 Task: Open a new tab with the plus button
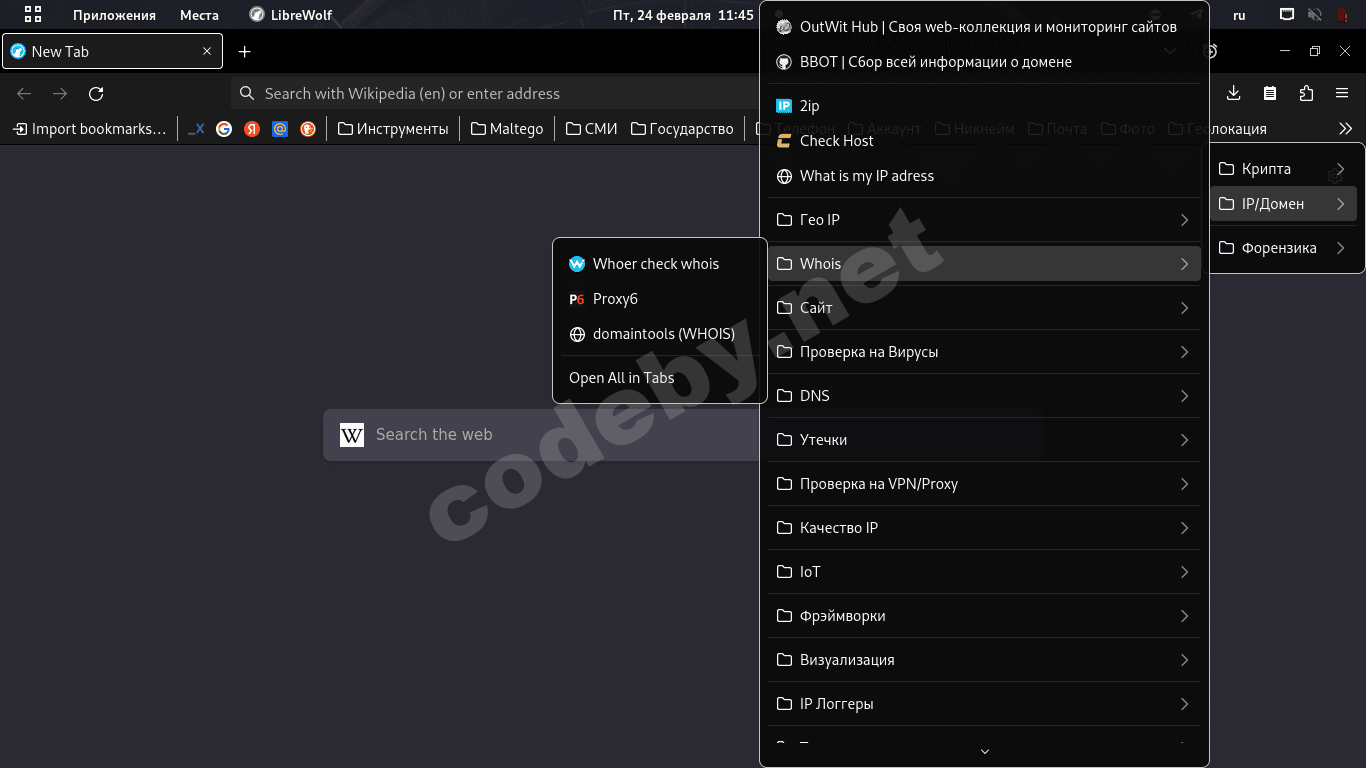point(245,51)
